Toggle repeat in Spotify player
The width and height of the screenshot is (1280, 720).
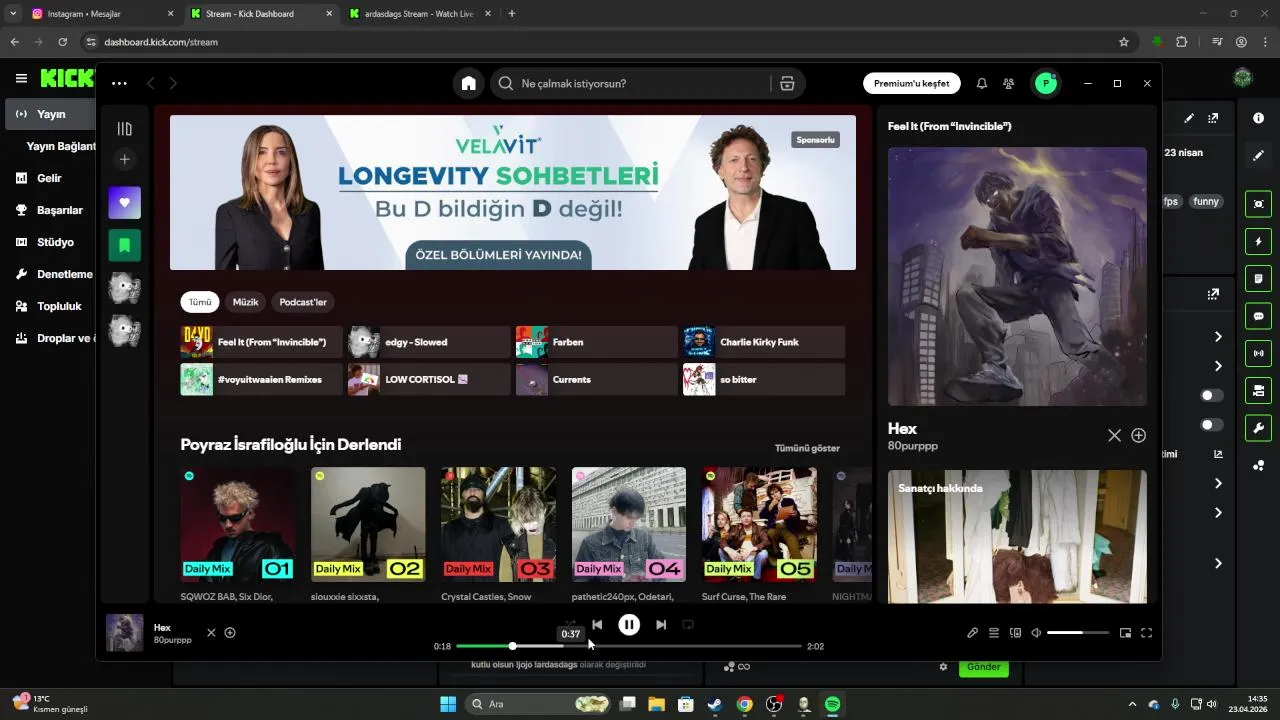pos(688,625)
